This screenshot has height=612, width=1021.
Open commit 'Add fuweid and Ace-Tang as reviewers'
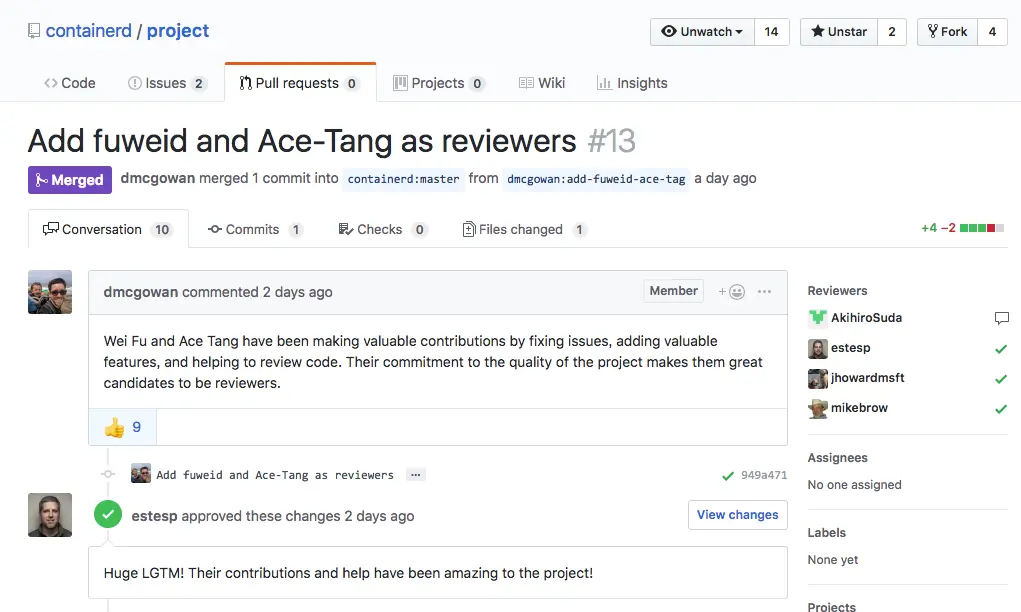click(x=275, y=475)
